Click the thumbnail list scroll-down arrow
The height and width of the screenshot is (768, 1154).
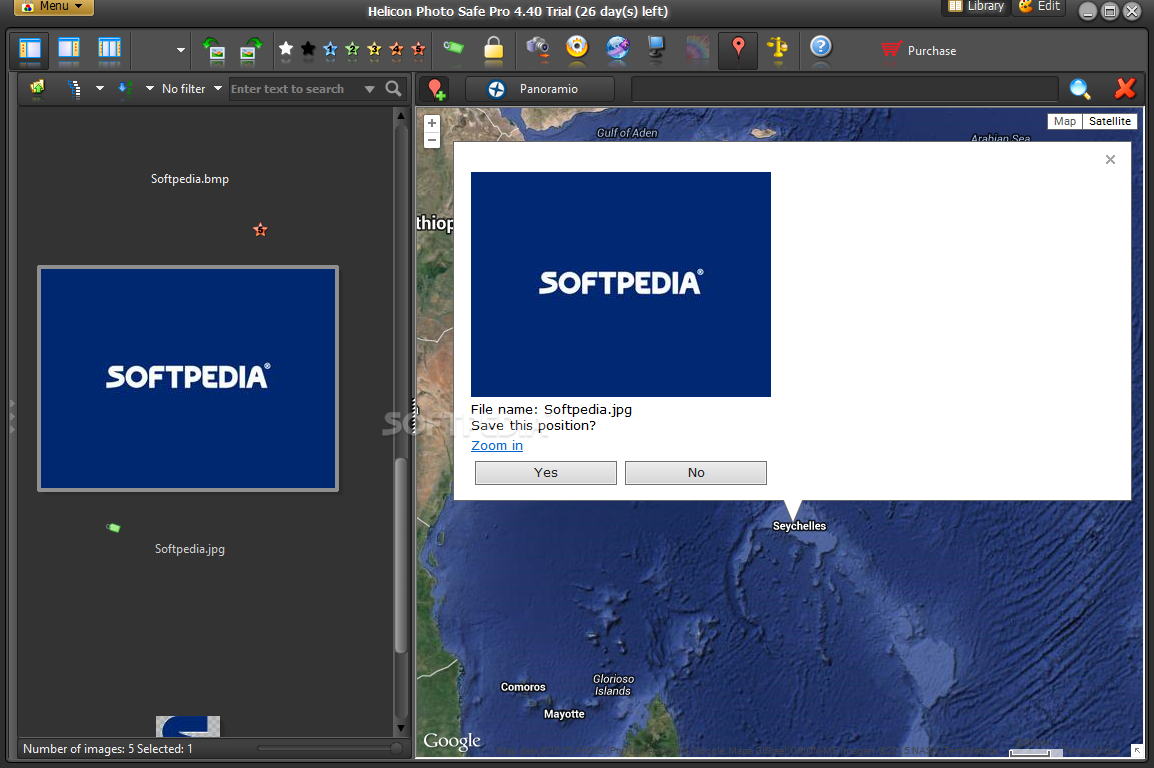(x=400, y=728)
